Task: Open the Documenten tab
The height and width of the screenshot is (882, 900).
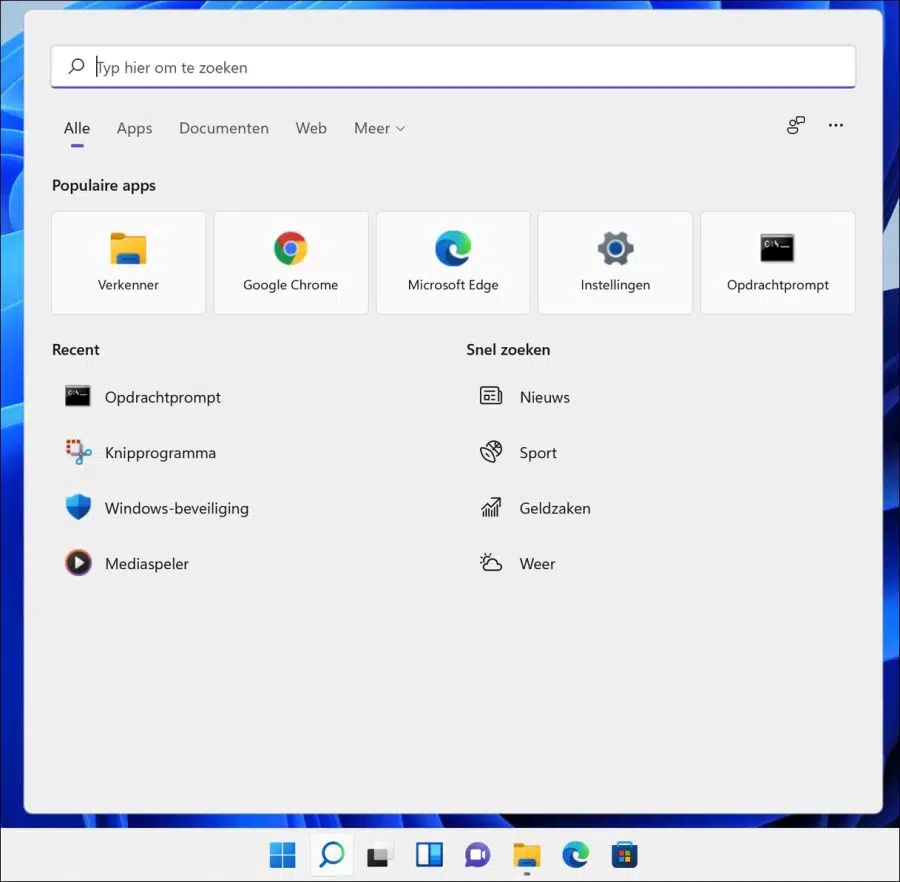Action: [x=224, y=128]
